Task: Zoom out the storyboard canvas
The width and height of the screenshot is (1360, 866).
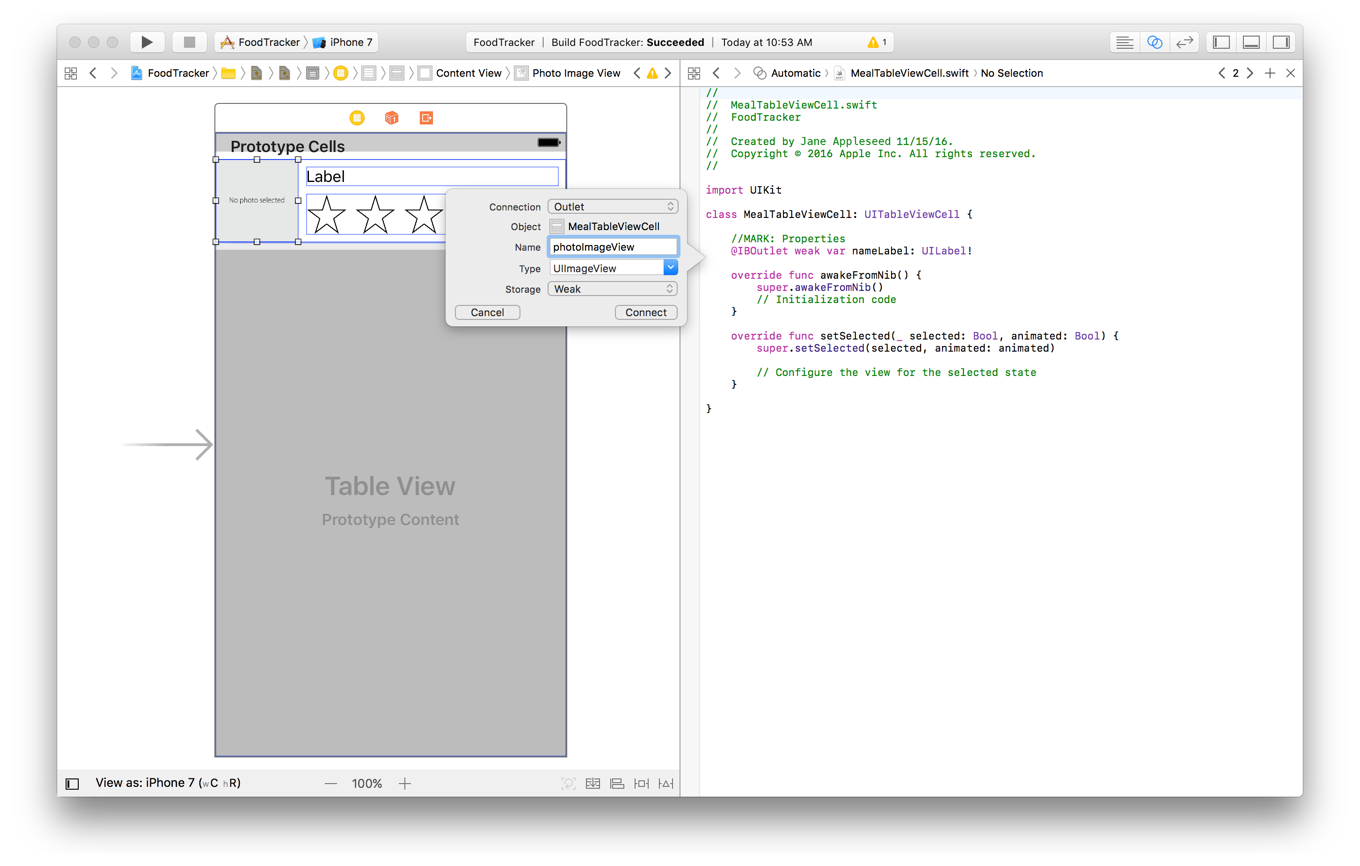Action: [x=331, y=783]
